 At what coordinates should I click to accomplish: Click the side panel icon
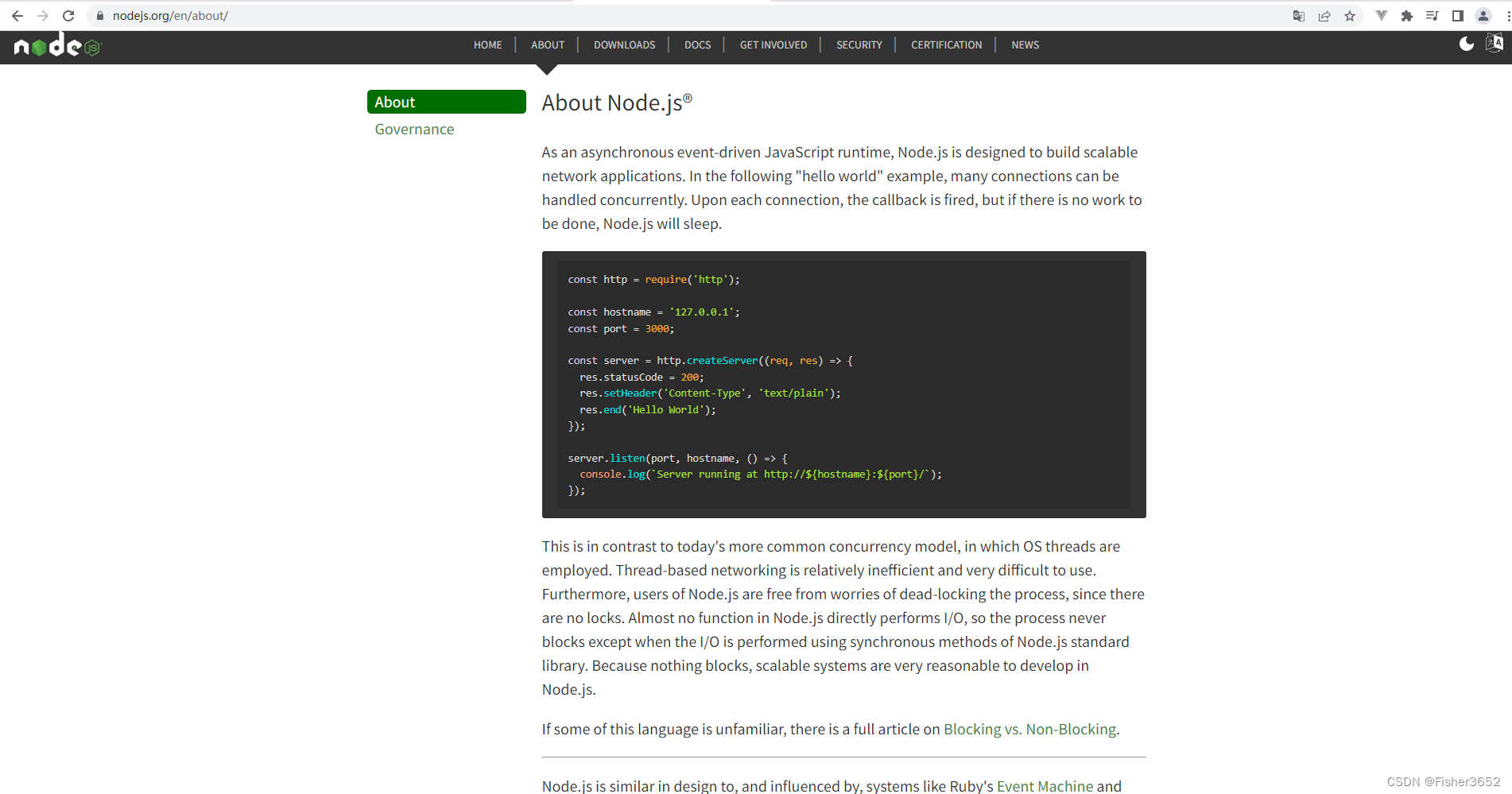point(1458,16)
